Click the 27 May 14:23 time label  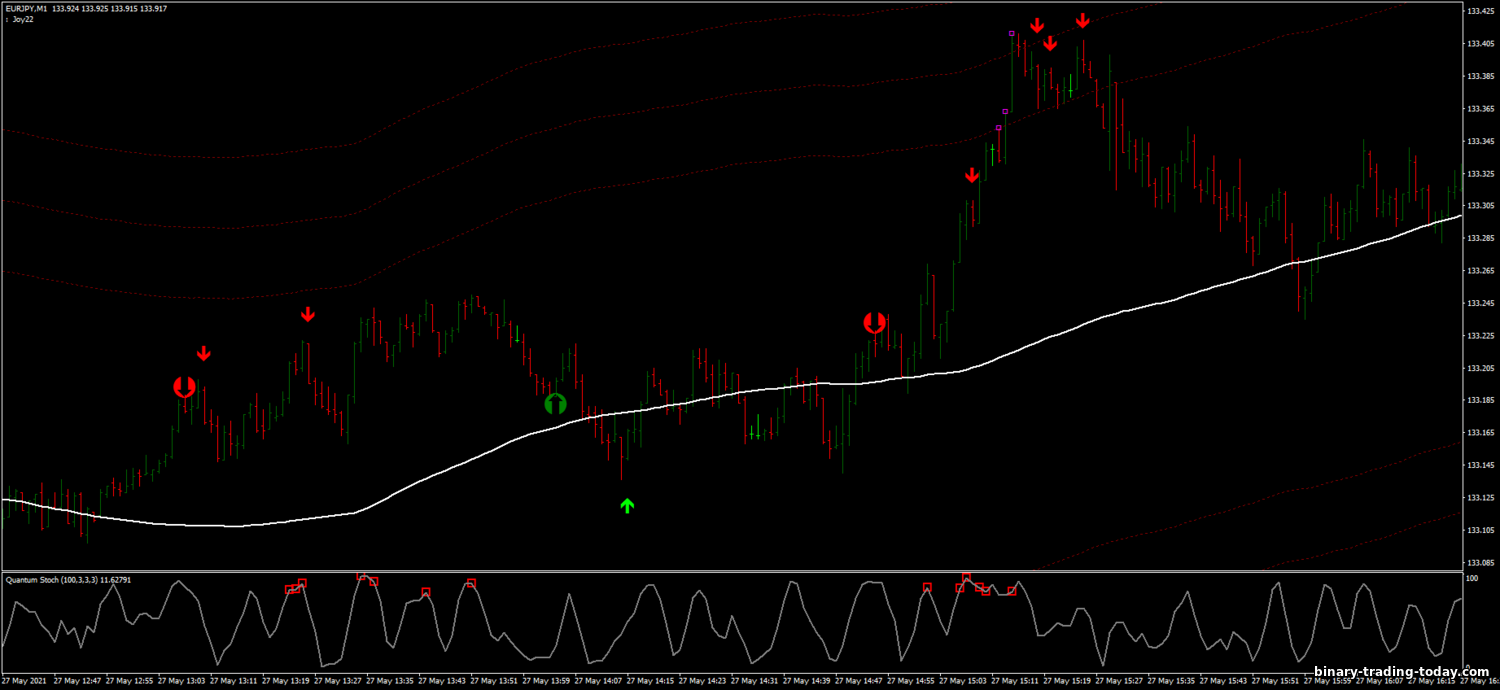click(702, 681)
